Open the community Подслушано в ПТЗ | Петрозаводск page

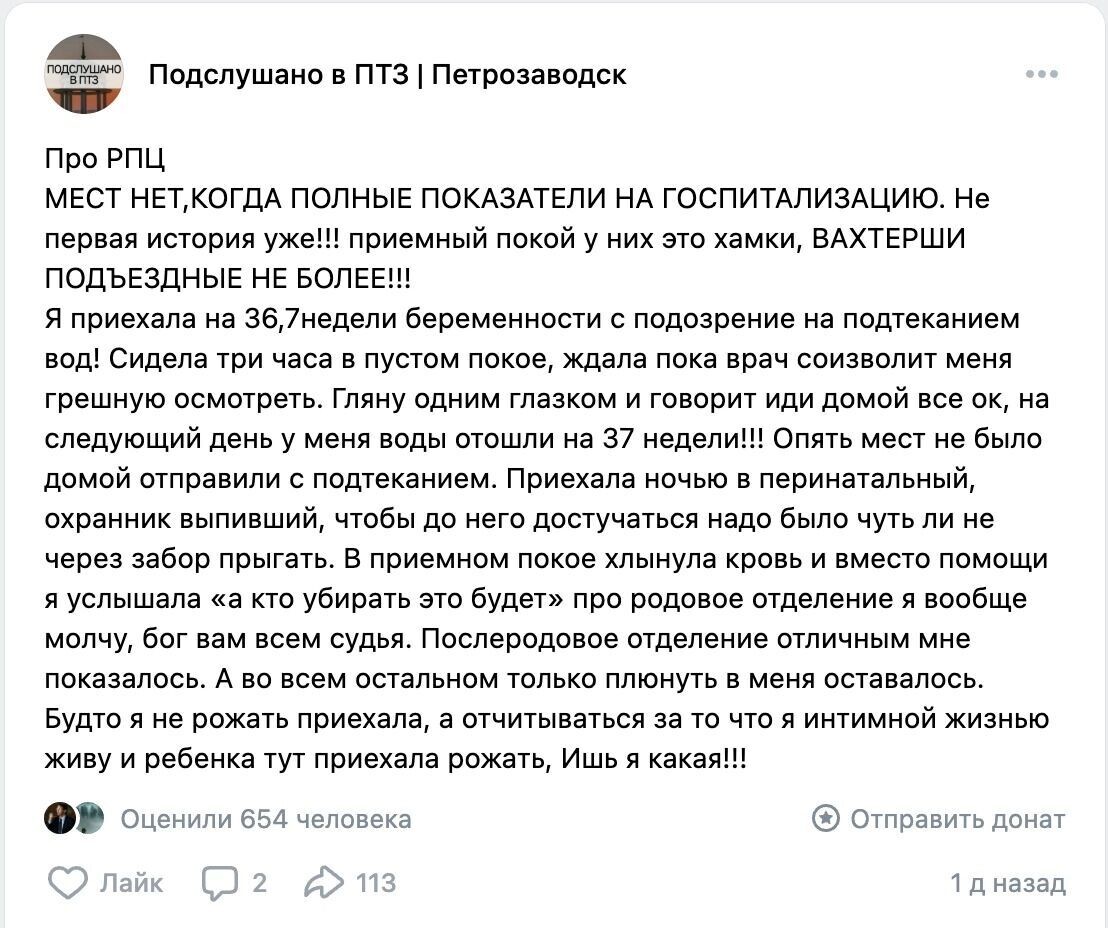coord(387,73)
